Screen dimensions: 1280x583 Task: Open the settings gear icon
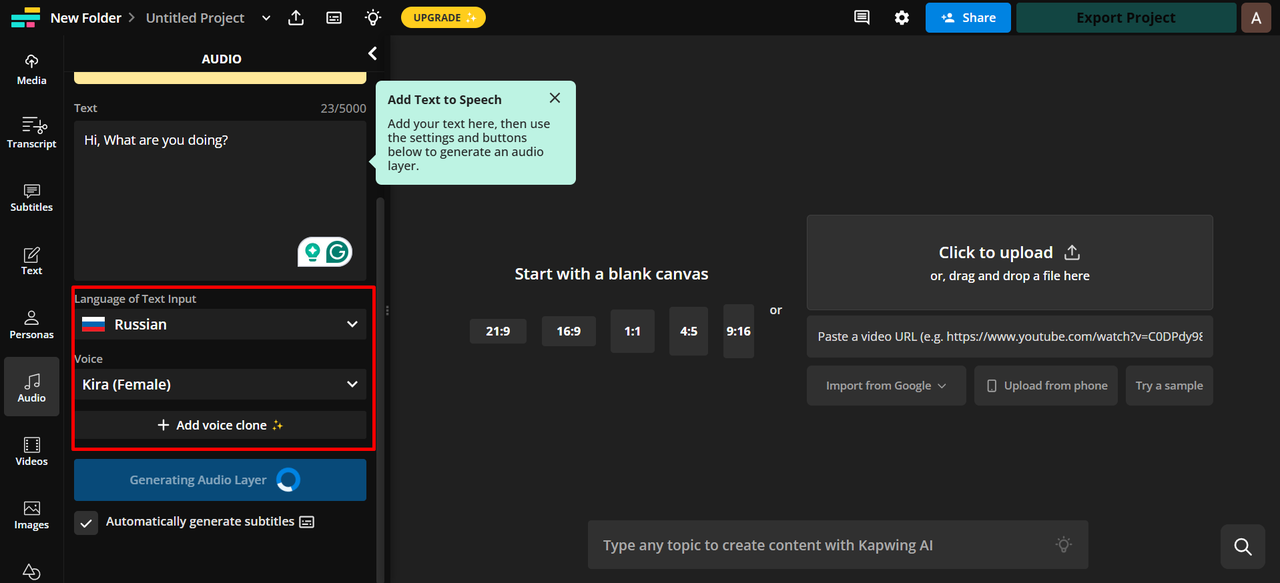902,18
